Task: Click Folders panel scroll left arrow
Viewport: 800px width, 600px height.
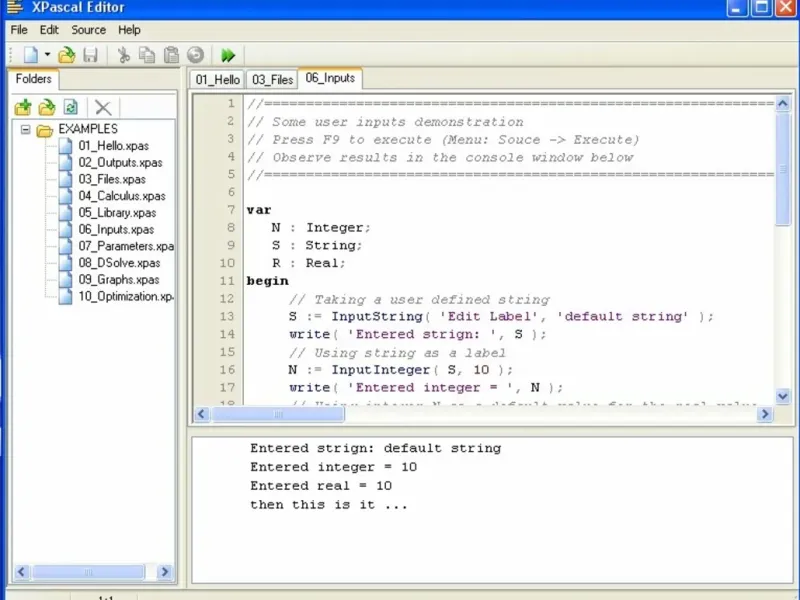Action: 21,572
